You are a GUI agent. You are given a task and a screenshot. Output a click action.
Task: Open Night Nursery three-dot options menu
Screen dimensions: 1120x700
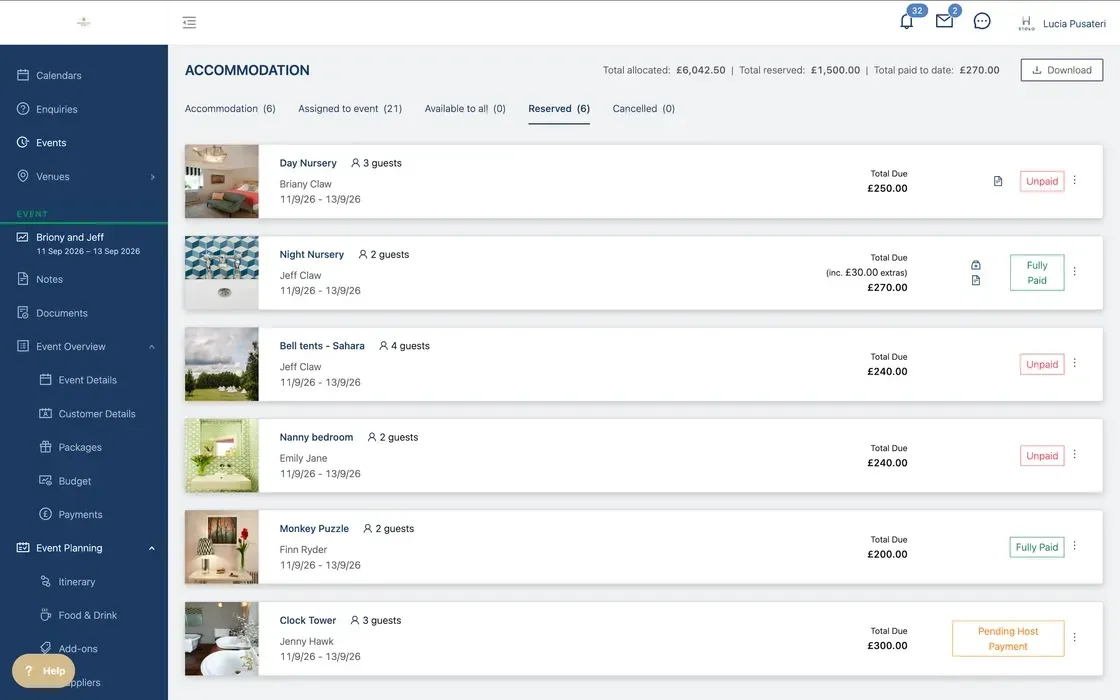pyautogui.click(x=1074, y=271)
